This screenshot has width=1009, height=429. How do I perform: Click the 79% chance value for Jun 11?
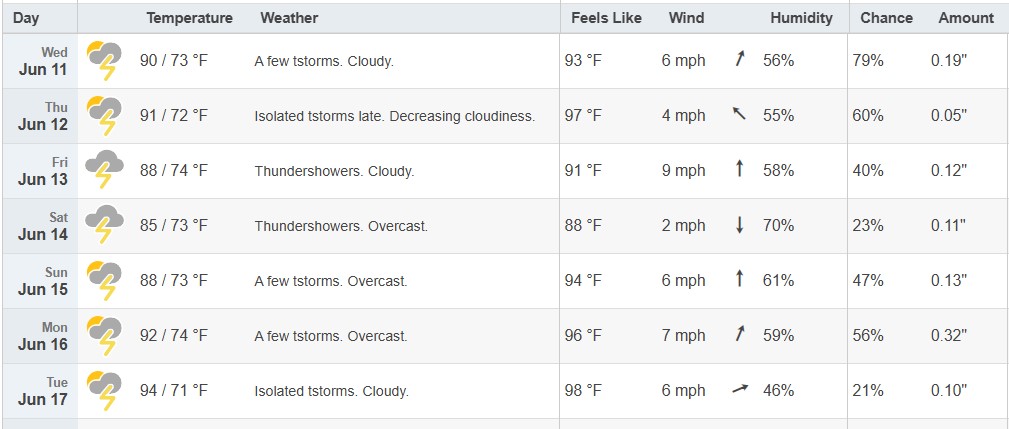[x=868, y=61]
